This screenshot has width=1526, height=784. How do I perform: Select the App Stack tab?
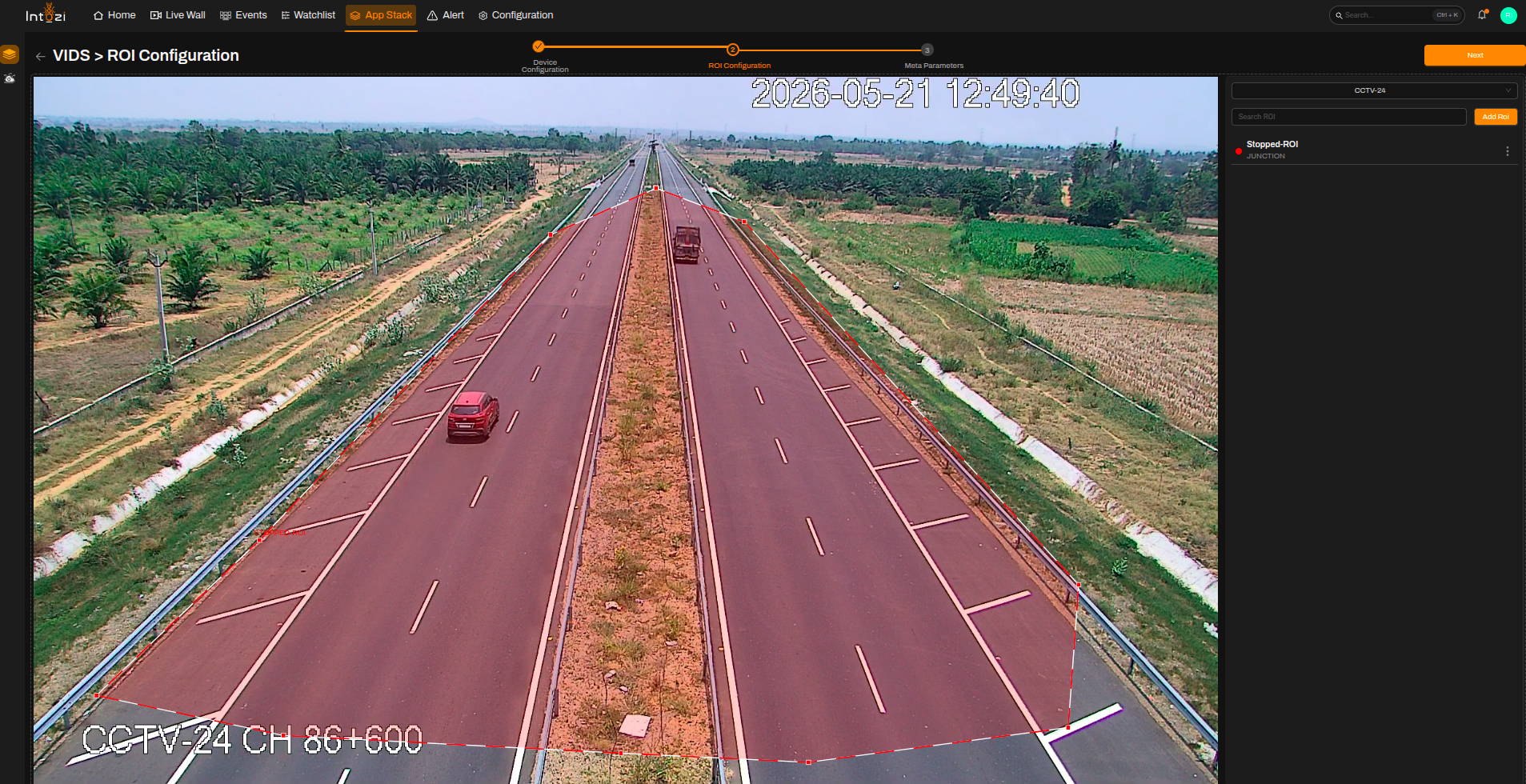coord(381,15)
